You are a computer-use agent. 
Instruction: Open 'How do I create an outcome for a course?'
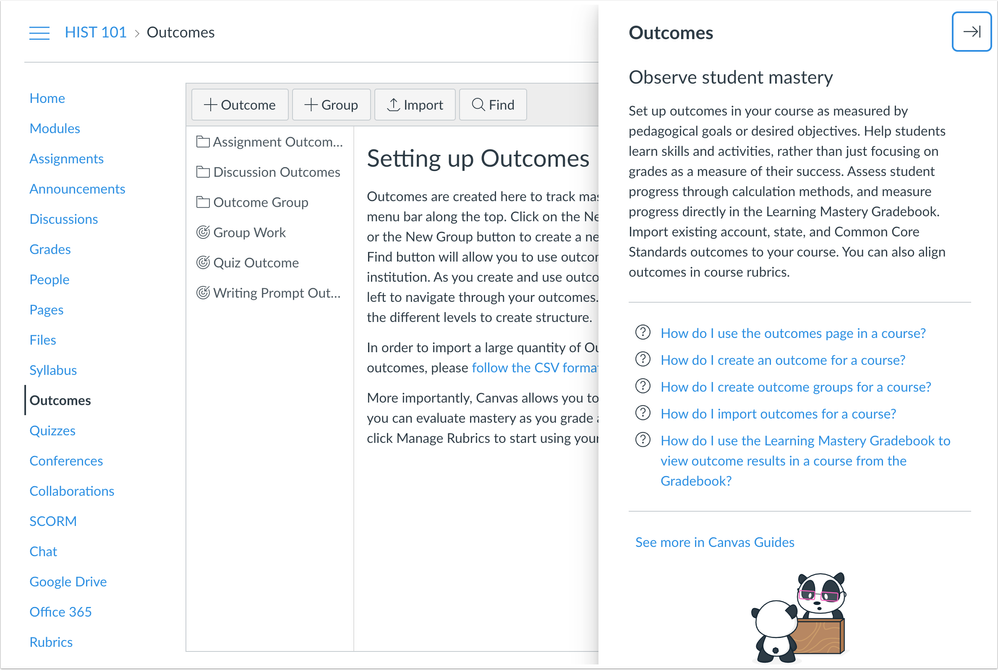click(782, 359)
